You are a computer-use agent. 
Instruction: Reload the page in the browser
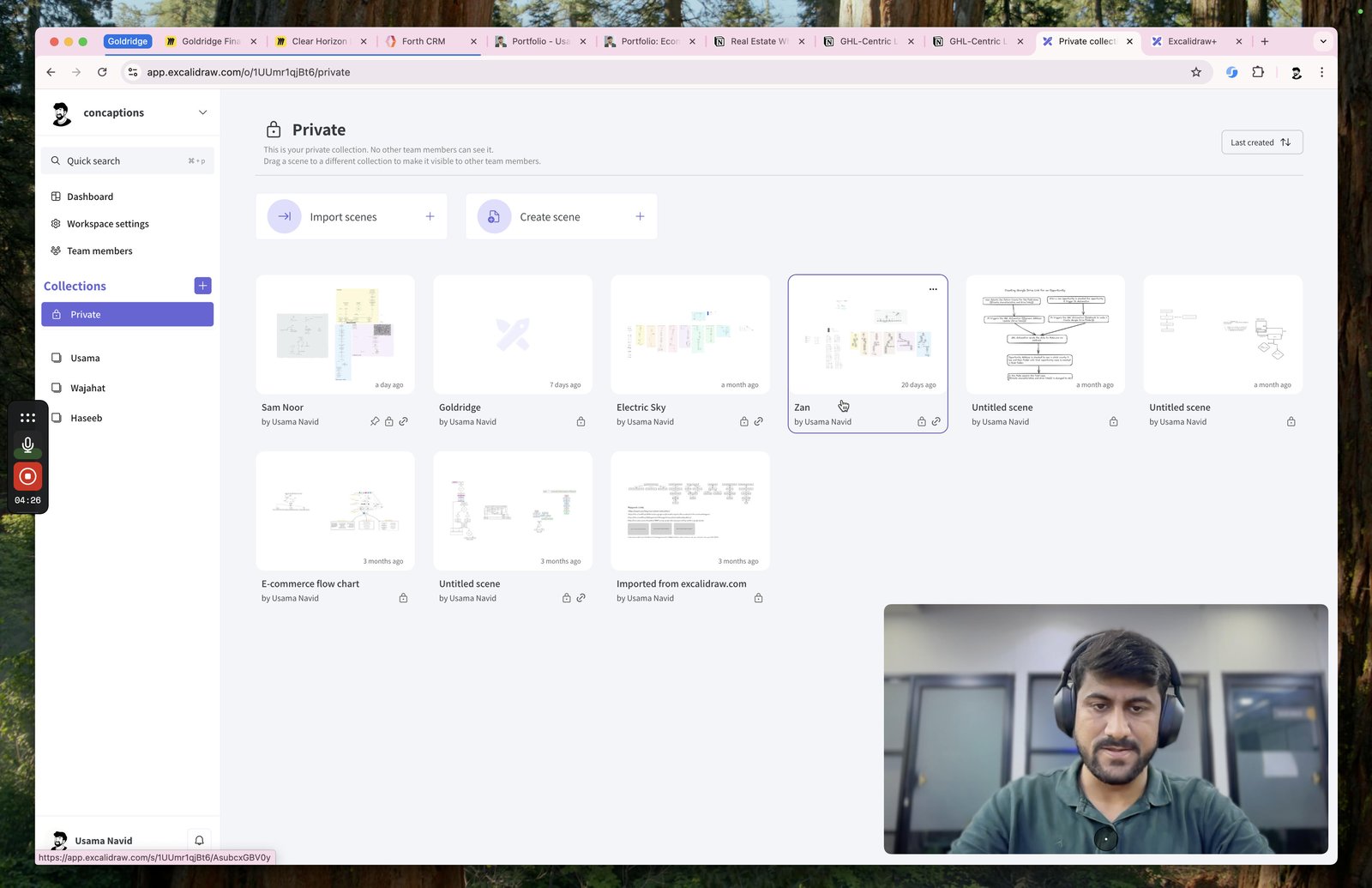pos(102,72)
